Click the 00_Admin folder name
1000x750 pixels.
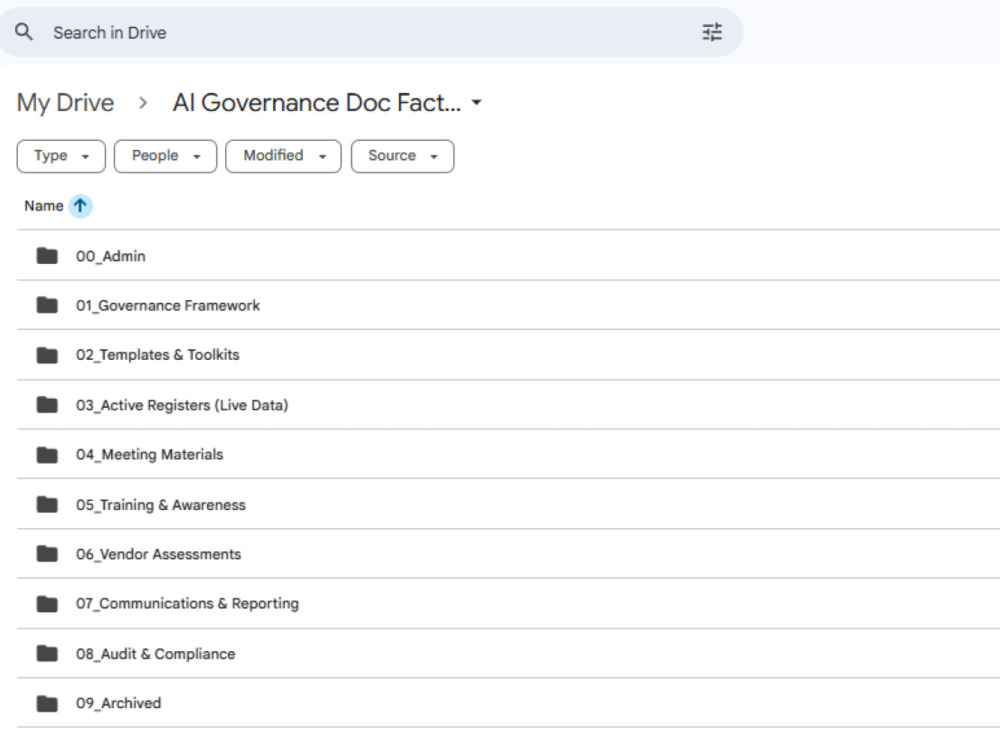pos(111,256)
